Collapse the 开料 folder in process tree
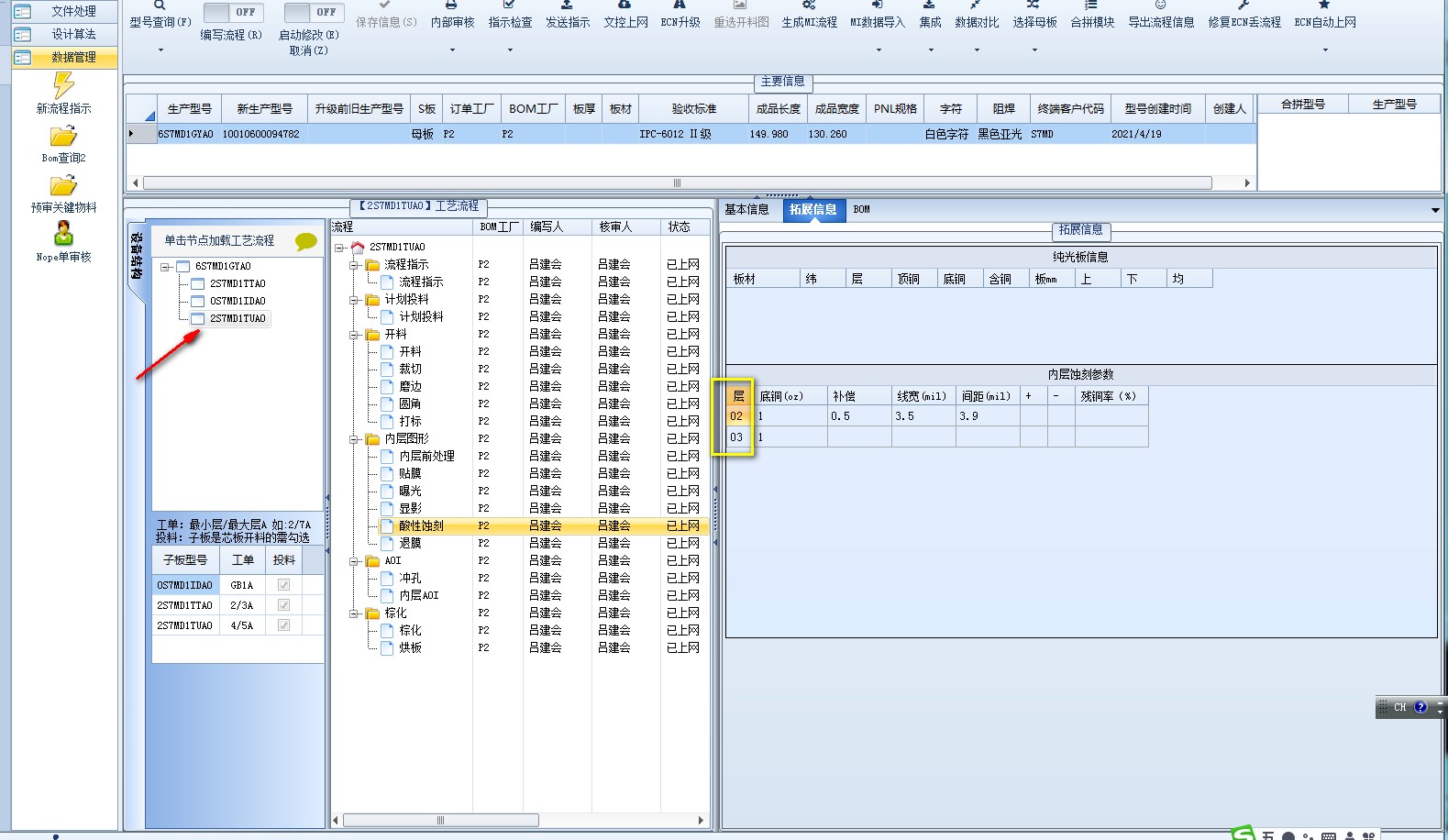 coord(353,335)
